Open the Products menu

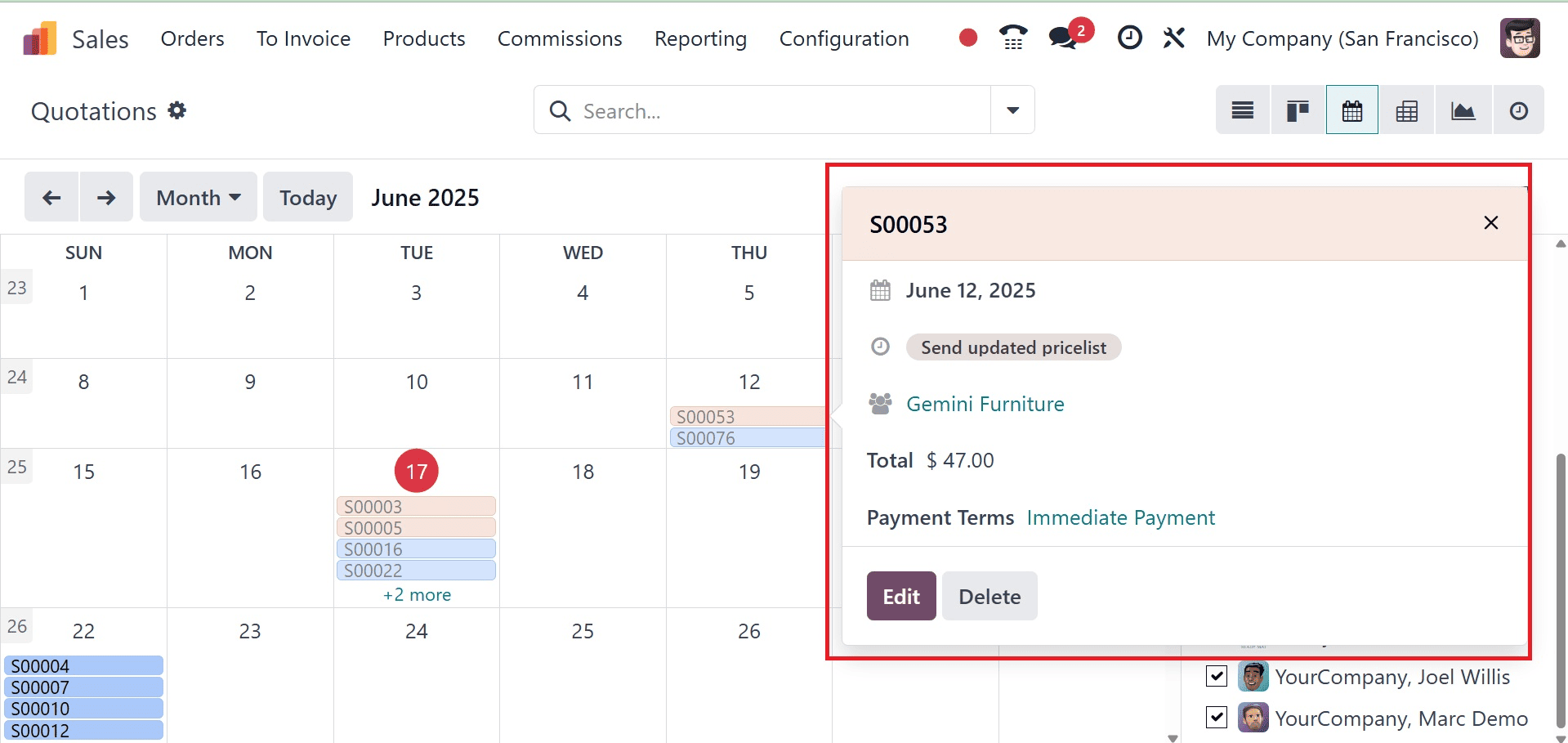click(424, 38)
